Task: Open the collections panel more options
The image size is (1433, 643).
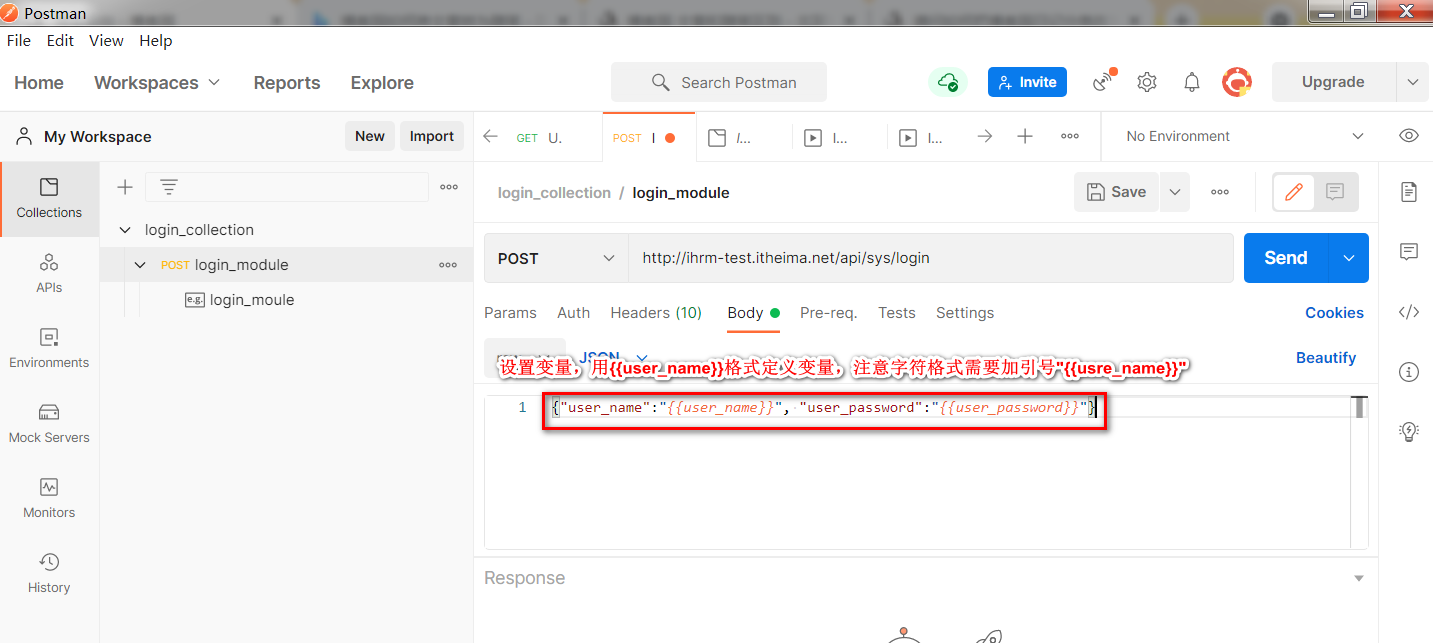Action: click(449, 187)
